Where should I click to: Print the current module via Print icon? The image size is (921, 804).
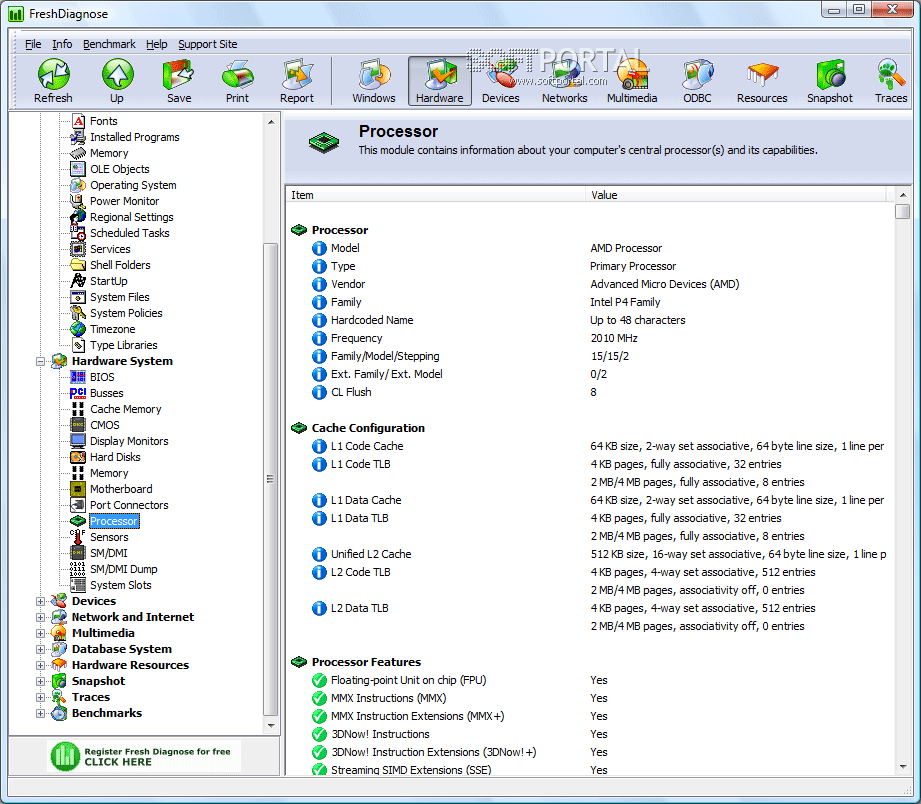coord(237,80)
